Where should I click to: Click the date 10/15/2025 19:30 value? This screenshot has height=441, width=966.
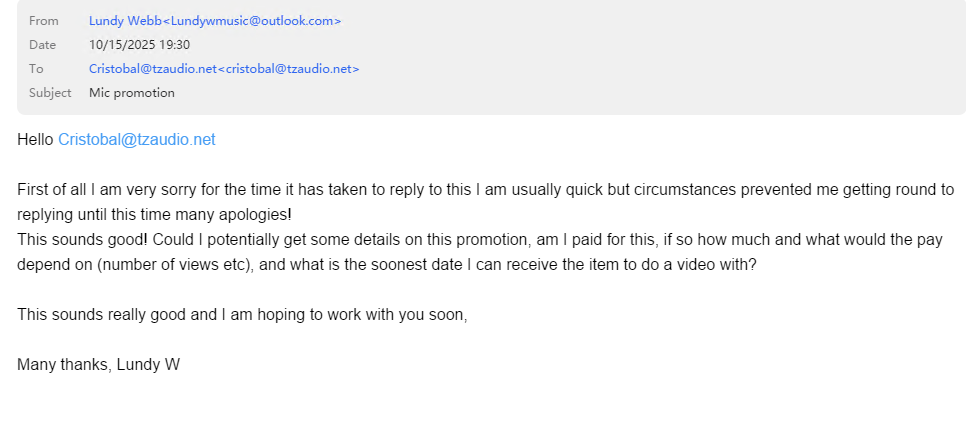pos(139,45)
